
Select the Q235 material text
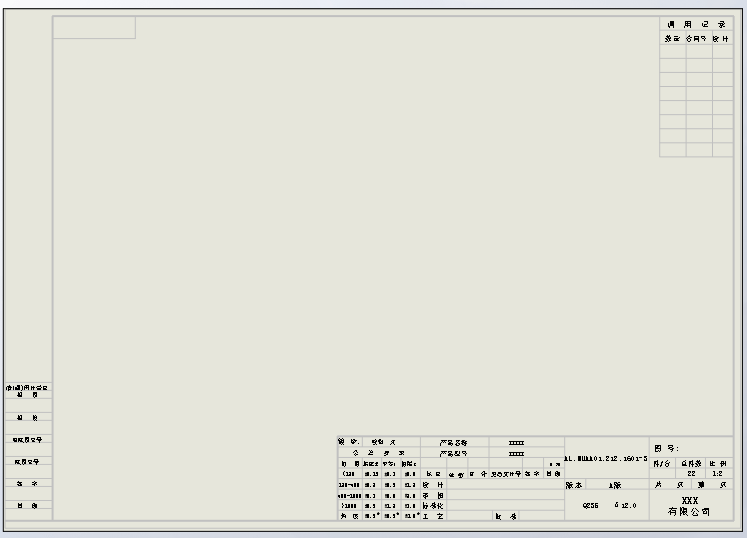point(590,505)
